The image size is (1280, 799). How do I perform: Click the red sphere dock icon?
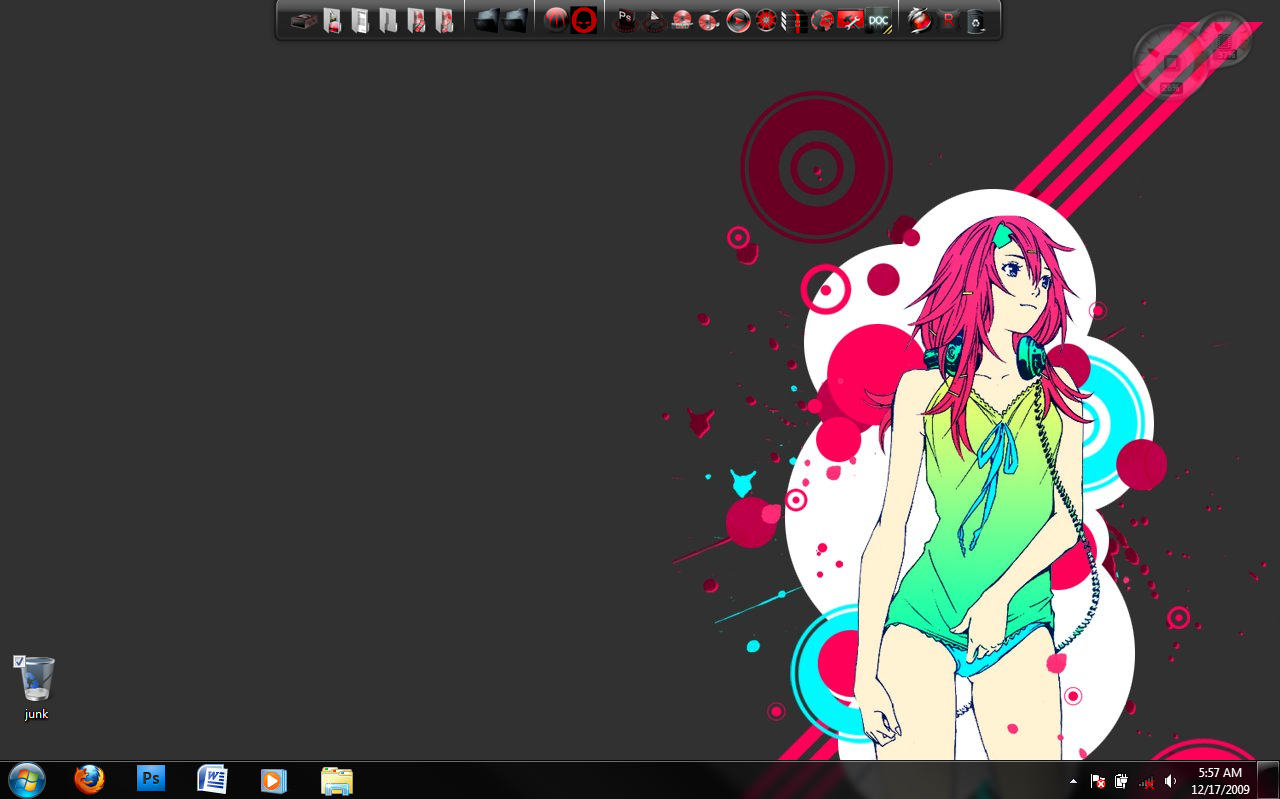tap(555, 20)
